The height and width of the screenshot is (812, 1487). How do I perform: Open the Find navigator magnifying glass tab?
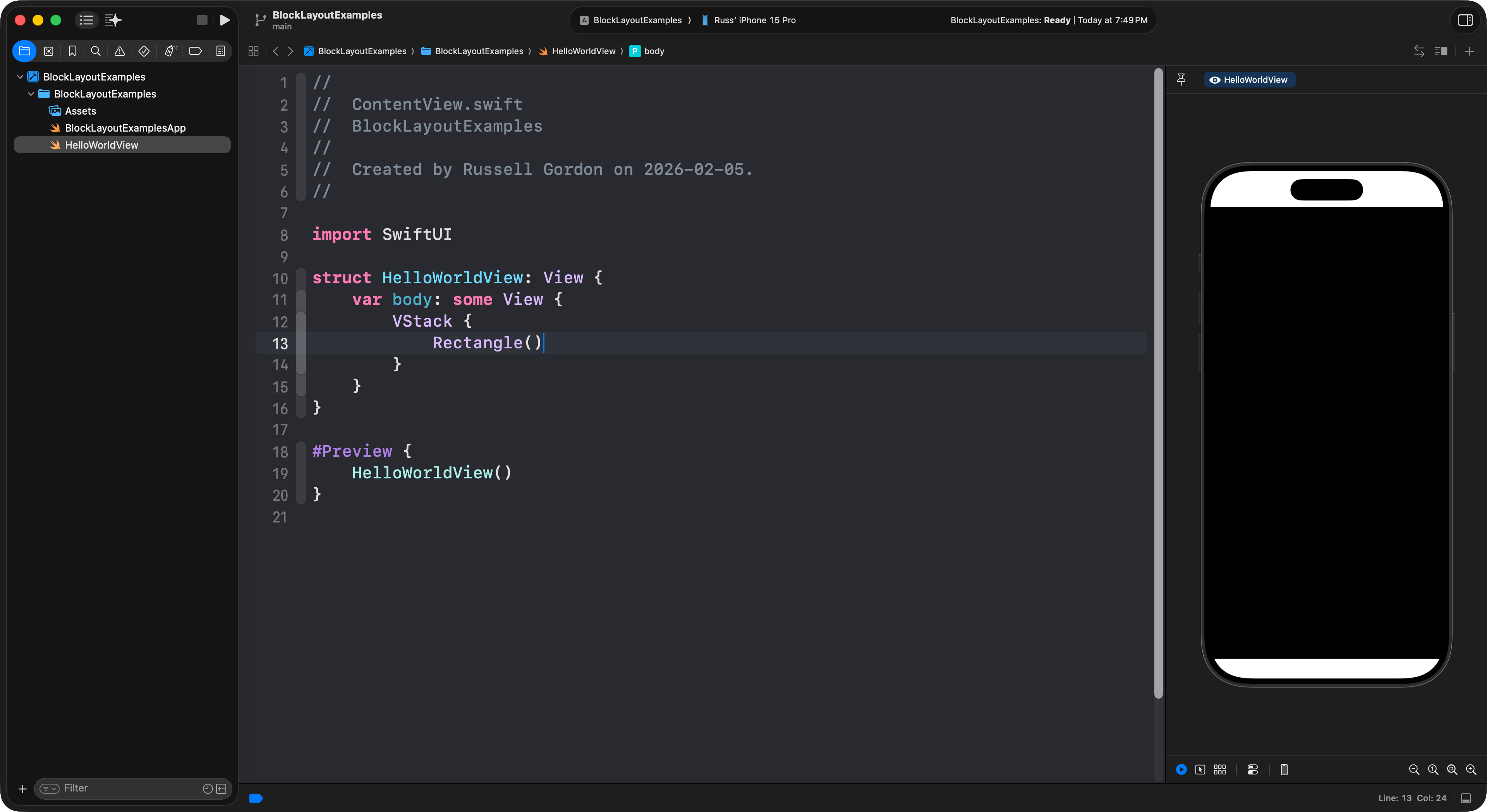pyautogui.click(x=96, y=51)
